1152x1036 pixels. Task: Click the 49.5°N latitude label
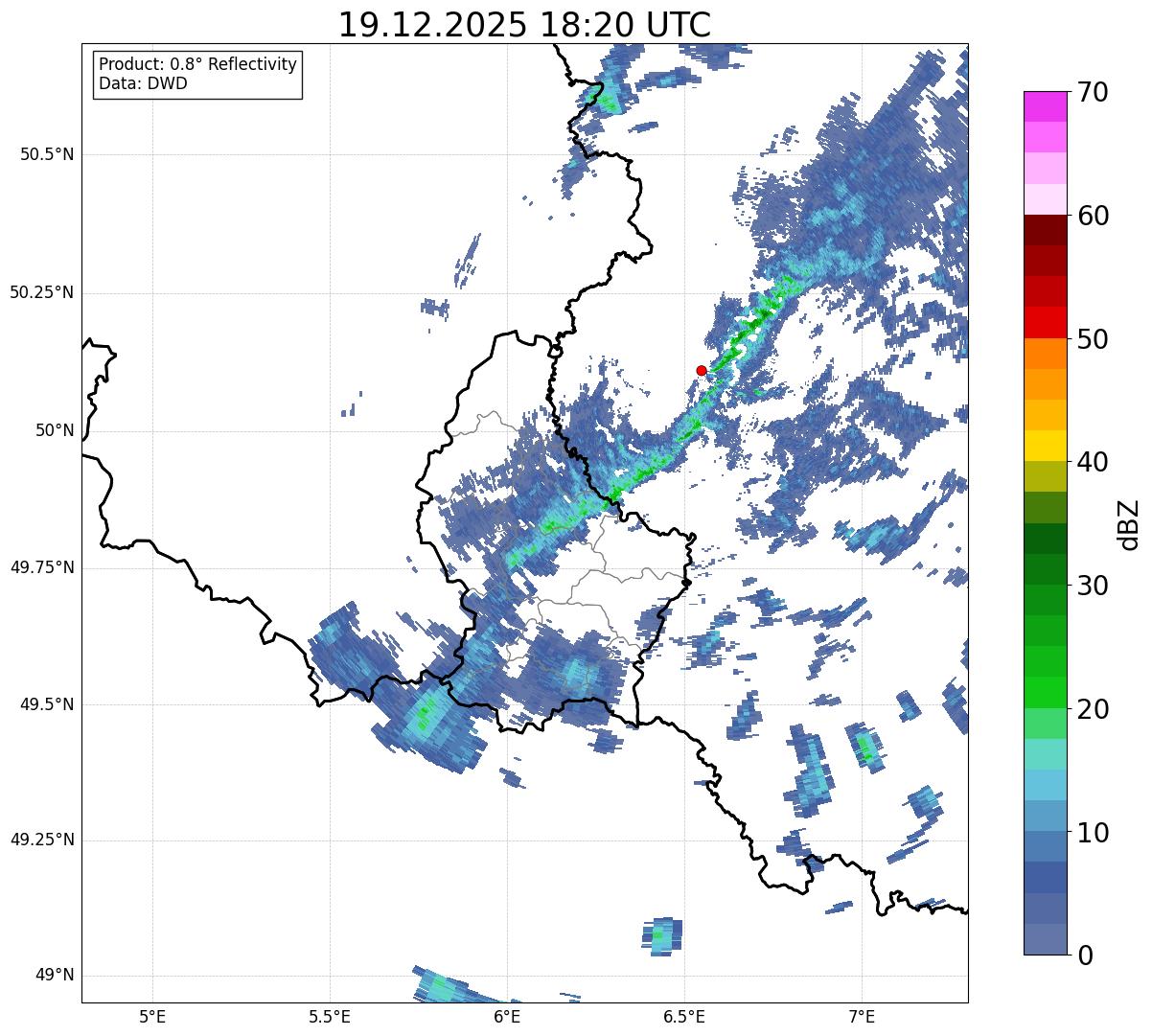[x=47, y=704]
